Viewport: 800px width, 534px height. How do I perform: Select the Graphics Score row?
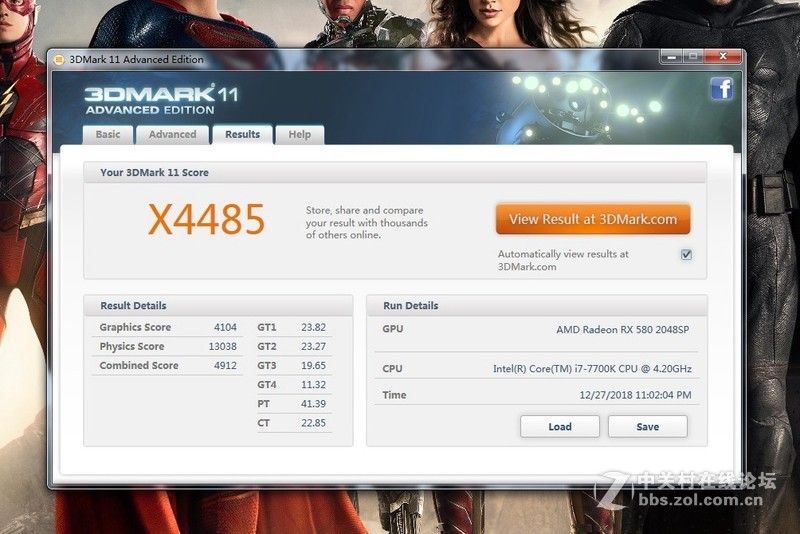pyautogui.click(x=167, y=327)
